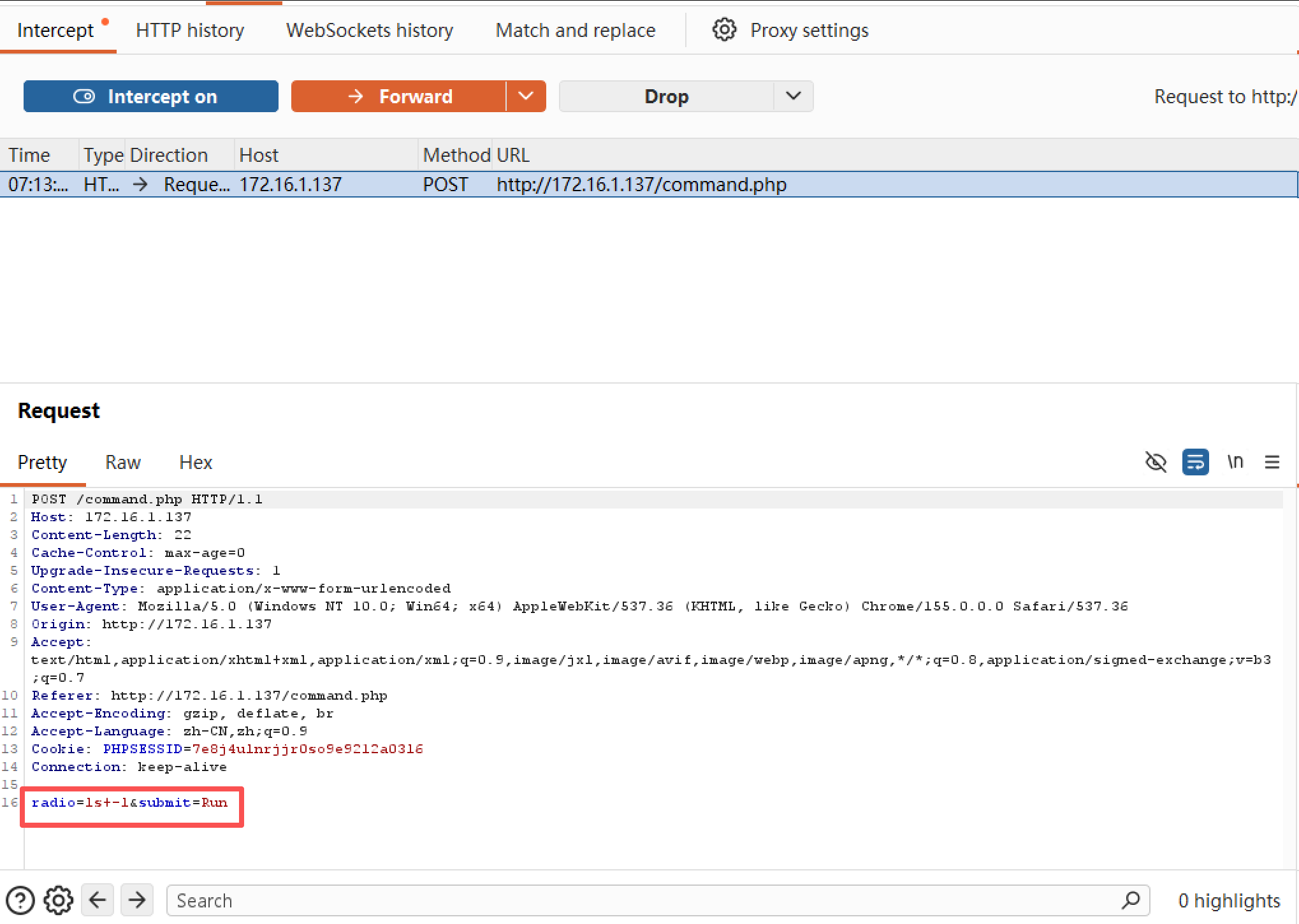Screen dimensions: 1299x924
Task: Toggle hide non-printable characters eye icon
Action: (x=1156, y=462)
